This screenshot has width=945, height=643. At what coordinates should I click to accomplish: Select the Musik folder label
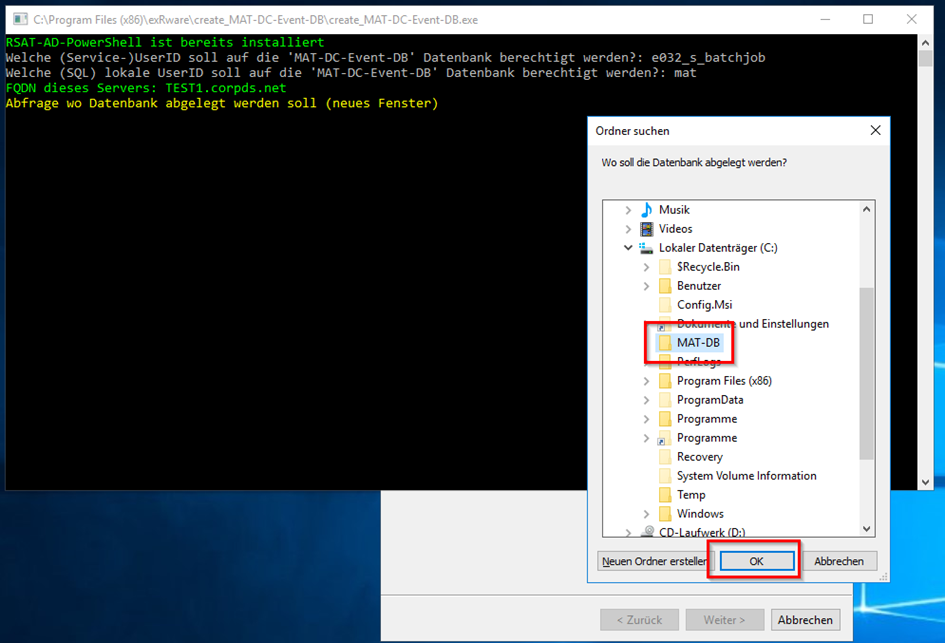[674, 210]
